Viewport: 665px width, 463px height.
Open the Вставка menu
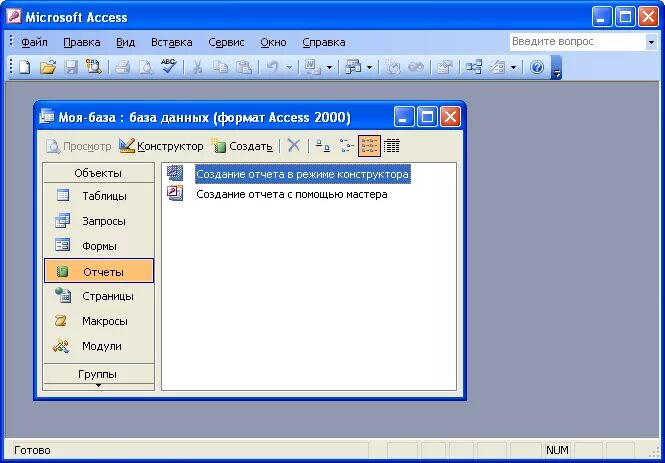coord(172,42)
